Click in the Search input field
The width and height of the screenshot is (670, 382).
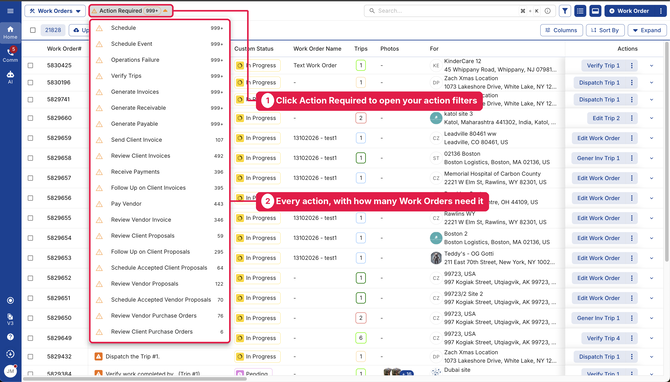tap(444, 11)
